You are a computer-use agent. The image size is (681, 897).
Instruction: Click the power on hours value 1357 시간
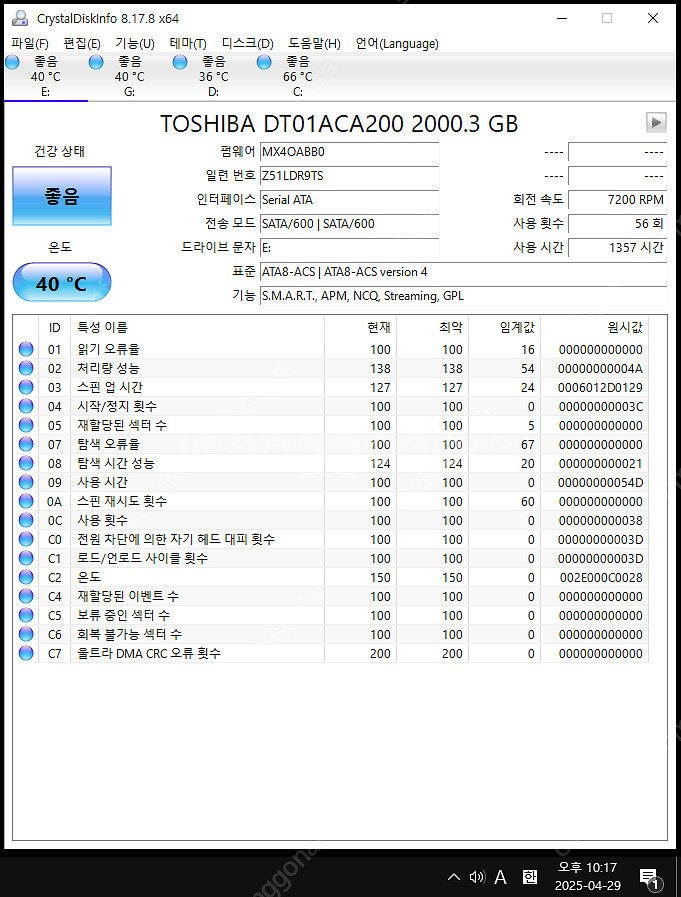tap(617, 248)
